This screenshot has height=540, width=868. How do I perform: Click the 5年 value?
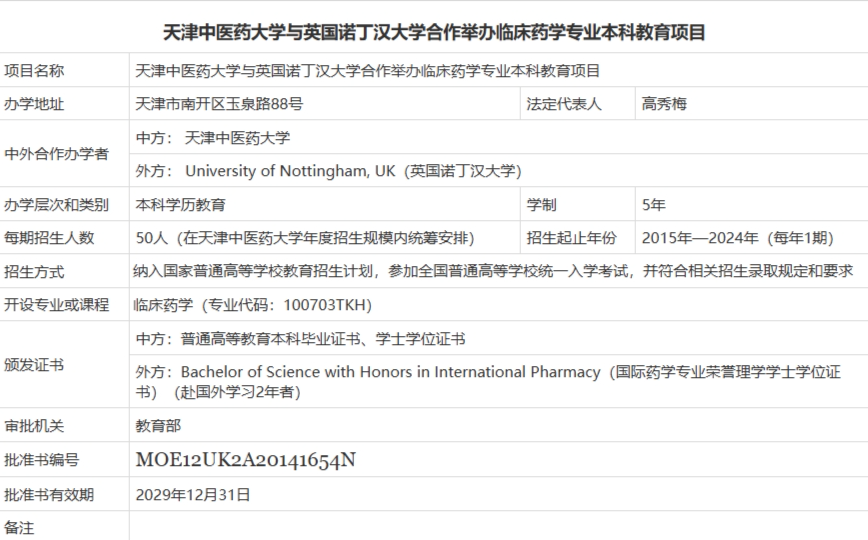(x=654, y=204)
